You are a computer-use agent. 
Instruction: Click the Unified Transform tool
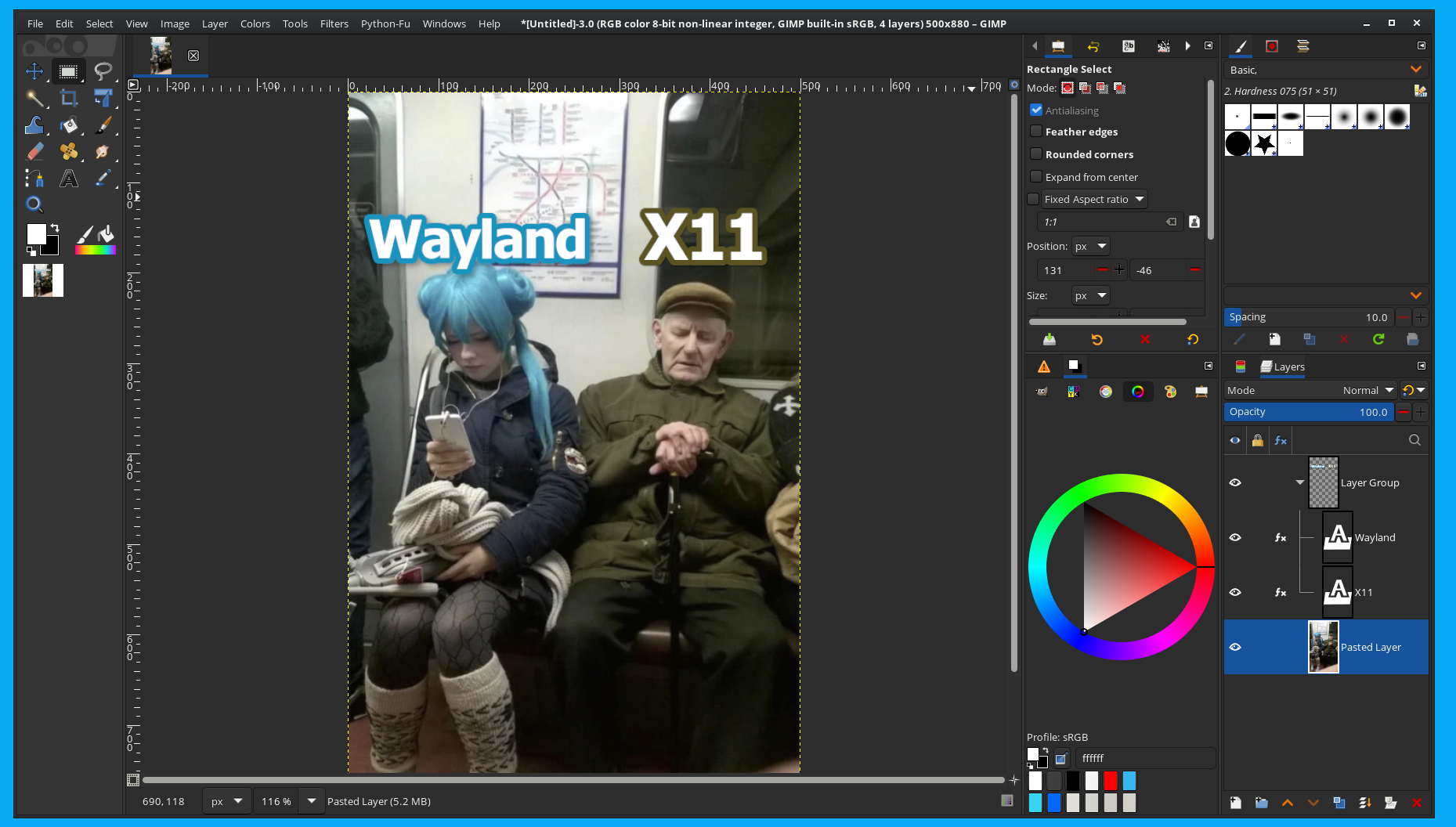point(103,98)
